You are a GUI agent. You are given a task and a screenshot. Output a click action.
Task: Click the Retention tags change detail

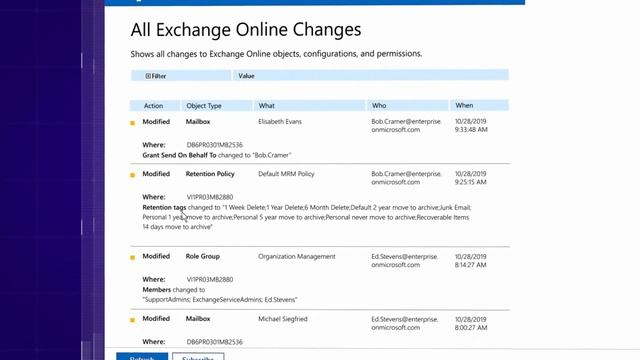[x=307, y=217]
